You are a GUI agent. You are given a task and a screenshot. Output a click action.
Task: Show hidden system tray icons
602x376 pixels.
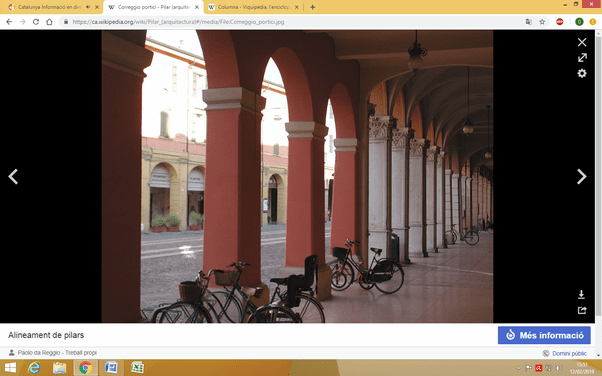pyautogui.click(x=518, y=368)
